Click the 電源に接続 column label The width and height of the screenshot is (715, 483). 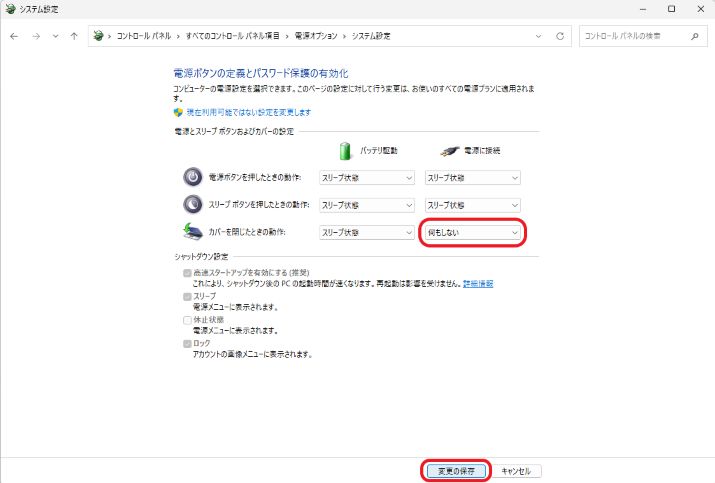[x=482, y=151]
